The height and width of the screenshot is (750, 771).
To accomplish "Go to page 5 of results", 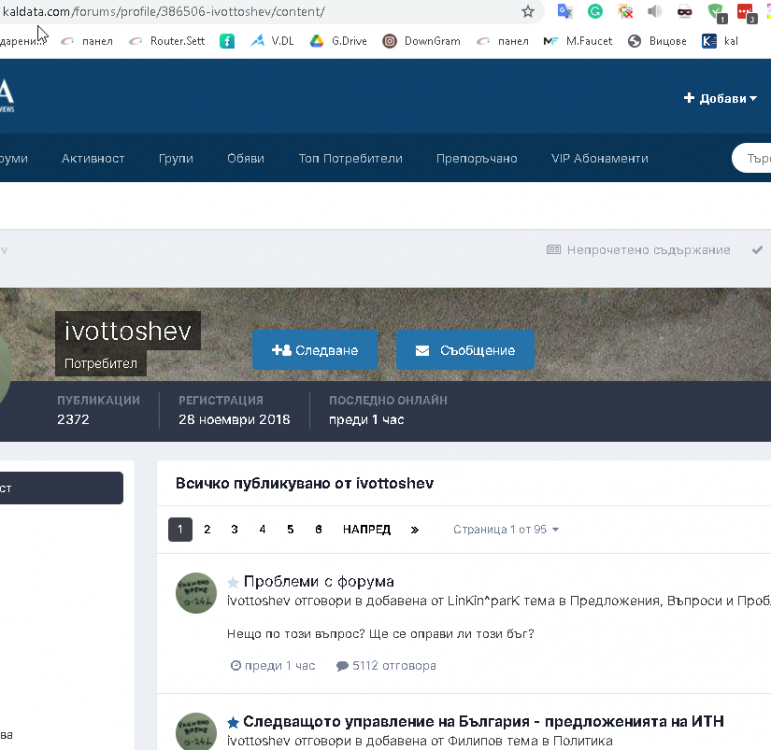I will (x=290, y=529).
